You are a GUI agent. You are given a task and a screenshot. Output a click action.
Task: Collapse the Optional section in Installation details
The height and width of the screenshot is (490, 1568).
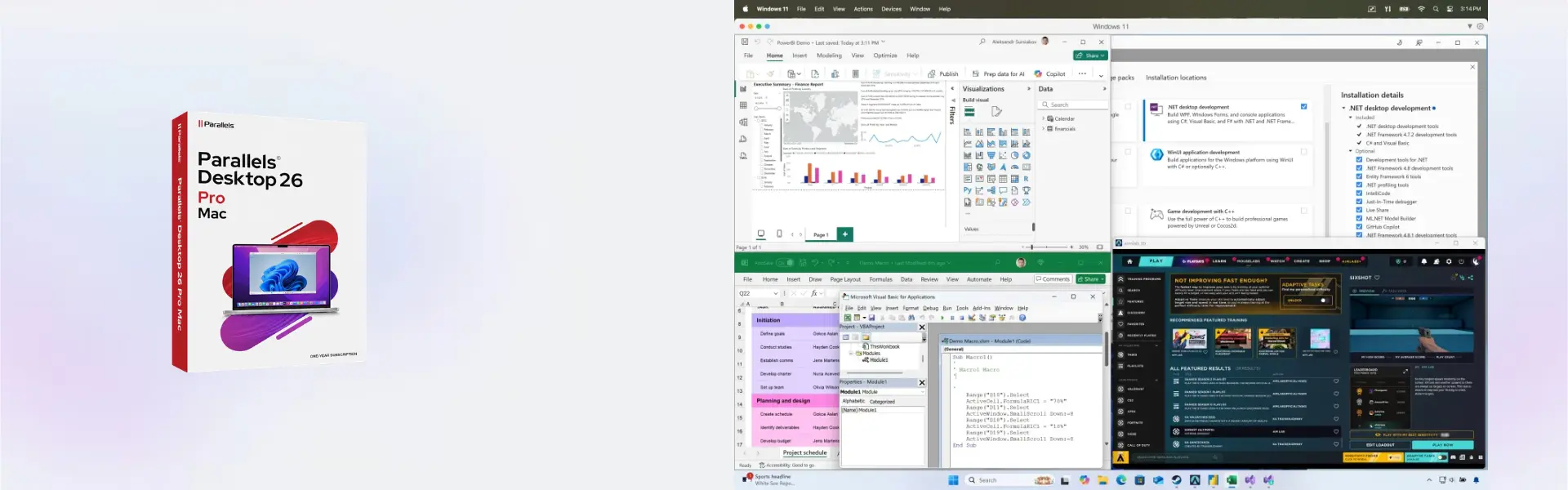click(x=1350, y=151)
